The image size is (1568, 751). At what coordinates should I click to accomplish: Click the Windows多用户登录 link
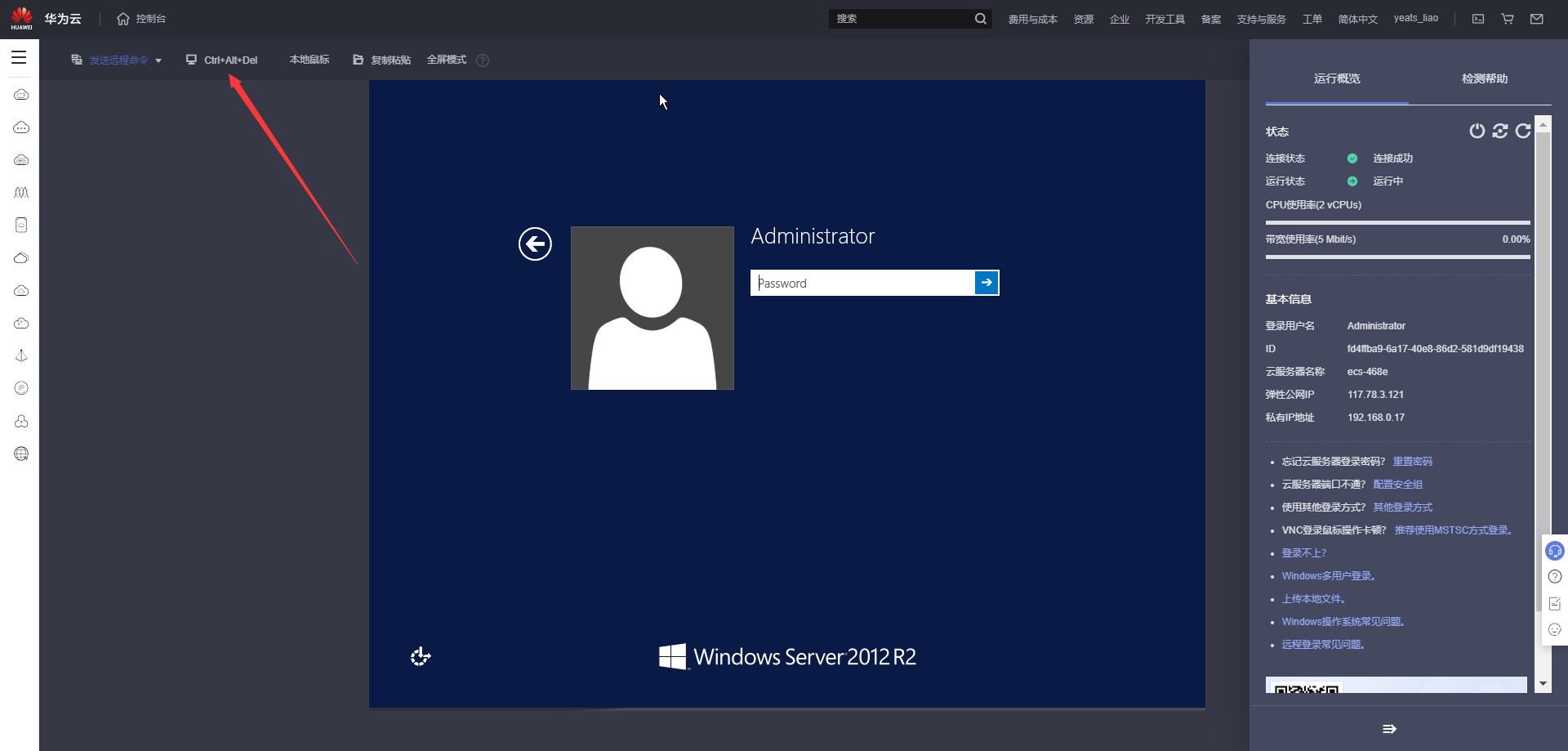point(1329,576)
